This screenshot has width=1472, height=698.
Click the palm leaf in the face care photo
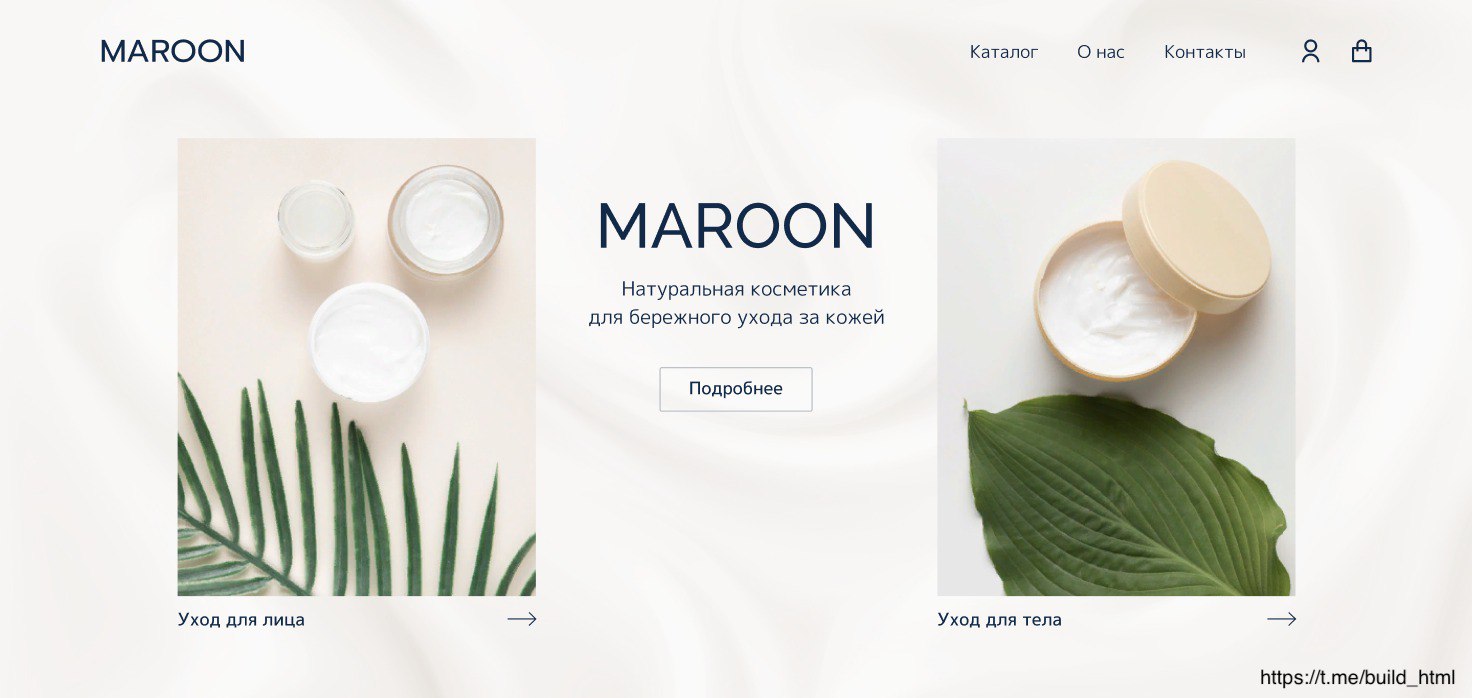point(340,490)
